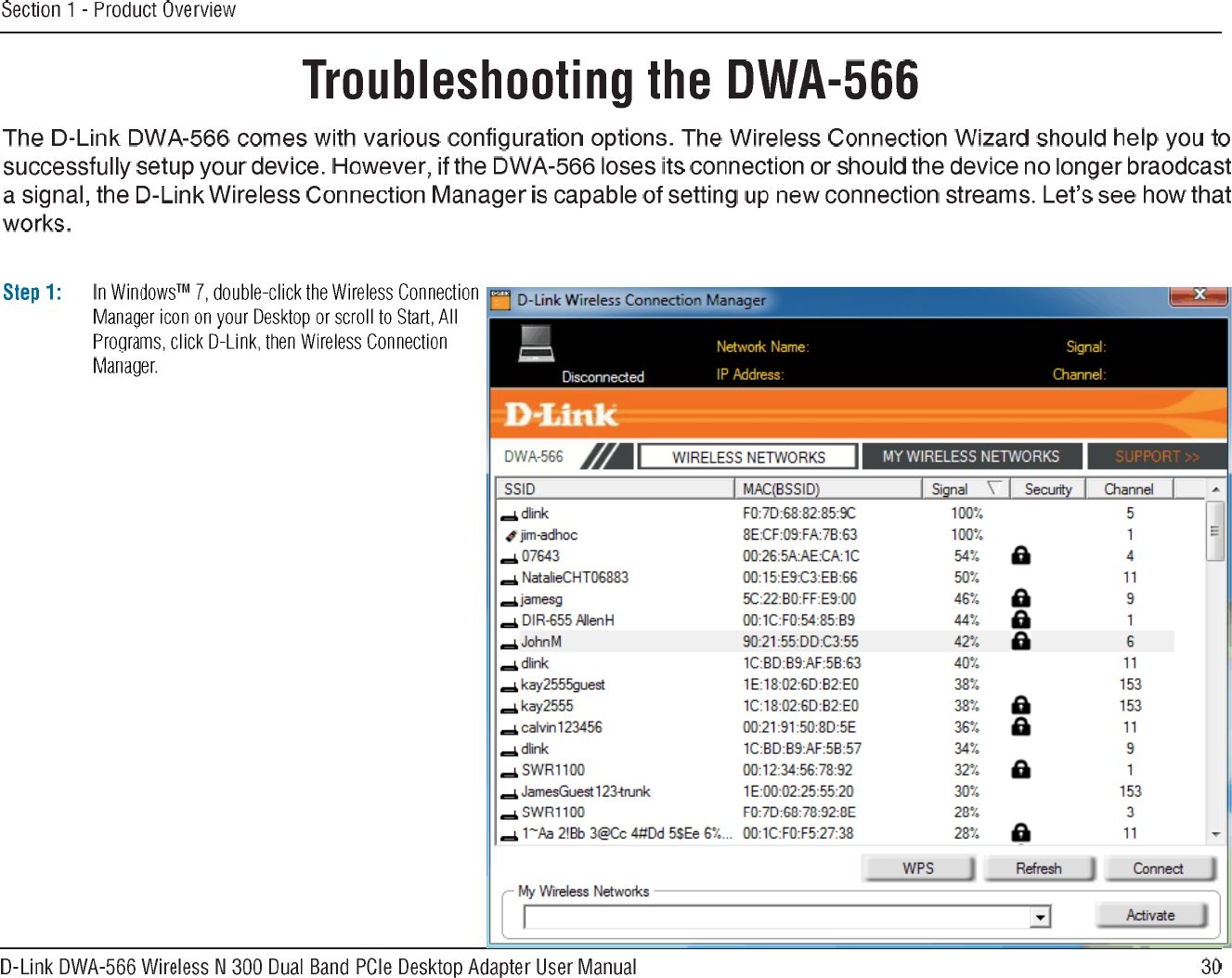Click MAC address 00:26:5A:AE:CA:1C
The height and width of the screenshot is (978, 1232).
[x=801, y=556]
